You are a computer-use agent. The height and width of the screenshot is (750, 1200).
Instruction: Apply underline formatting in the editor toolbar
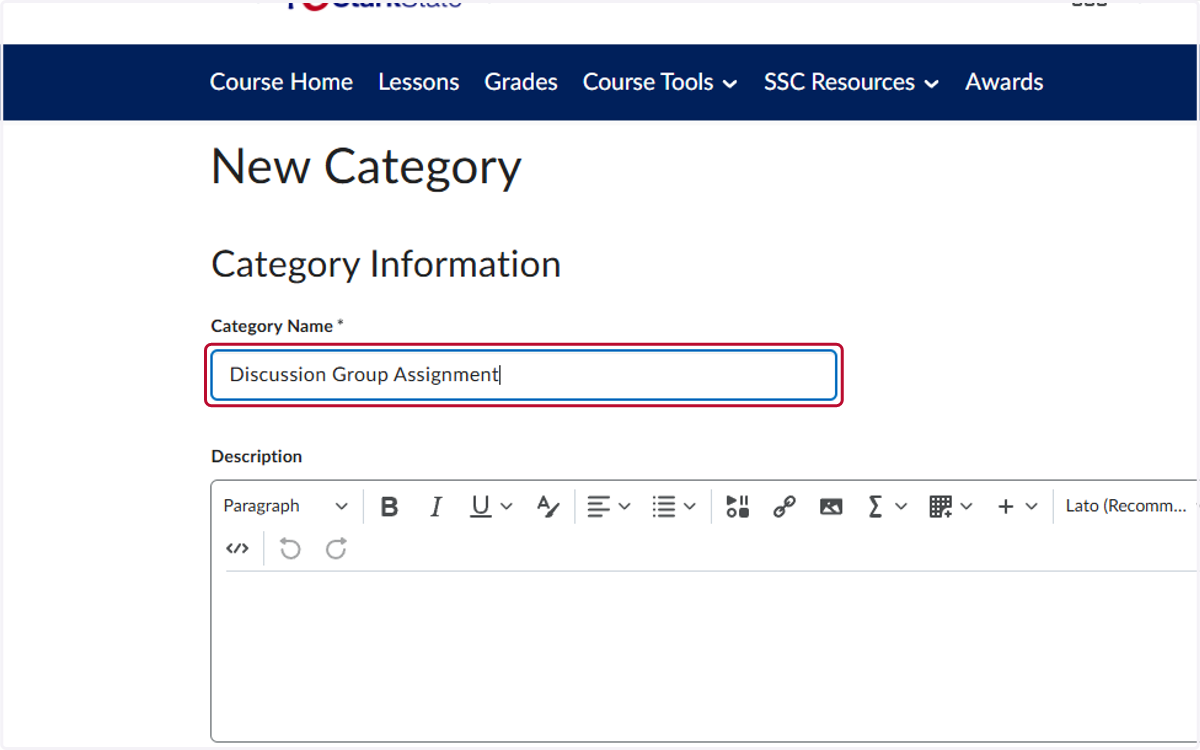click(x=481, y=507)
